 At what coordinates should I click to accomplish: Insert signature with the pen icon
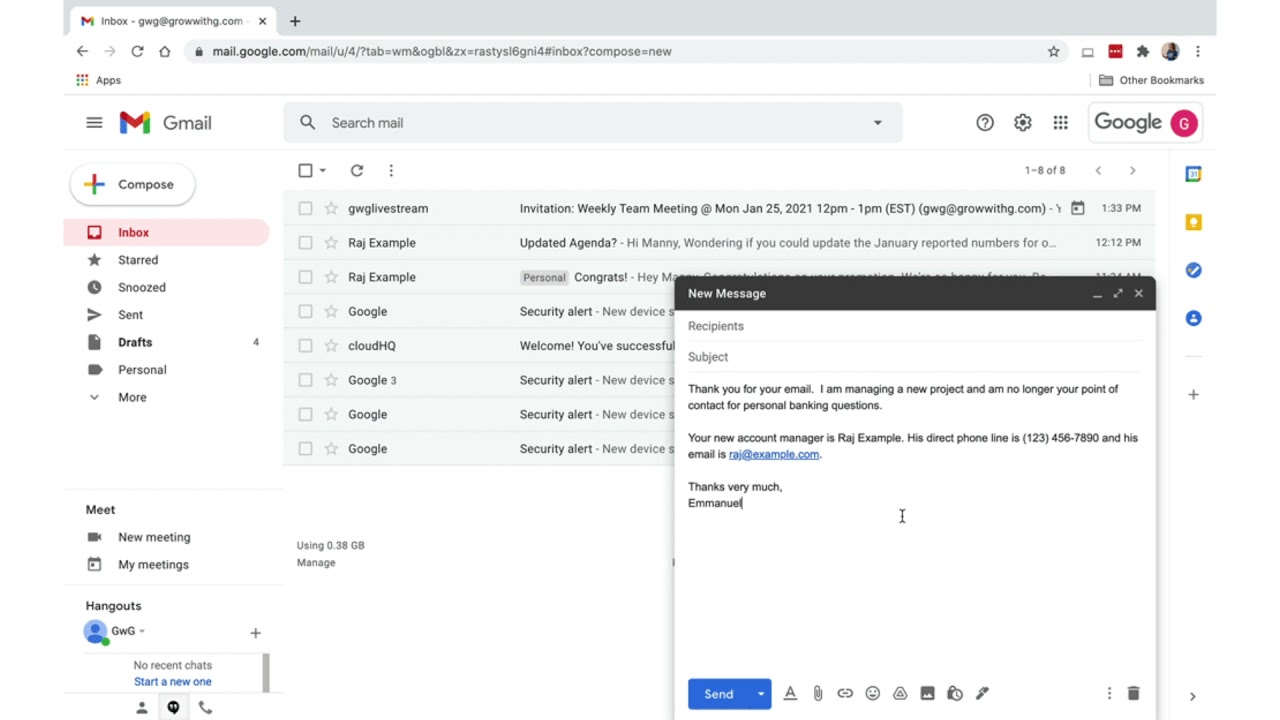982,693
